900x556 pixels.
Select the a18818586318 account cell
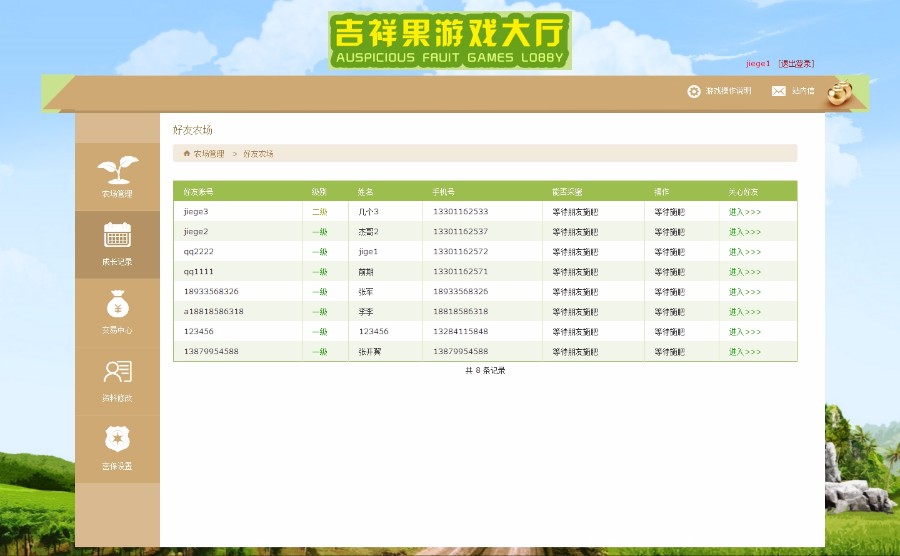[x=214, y=312]
